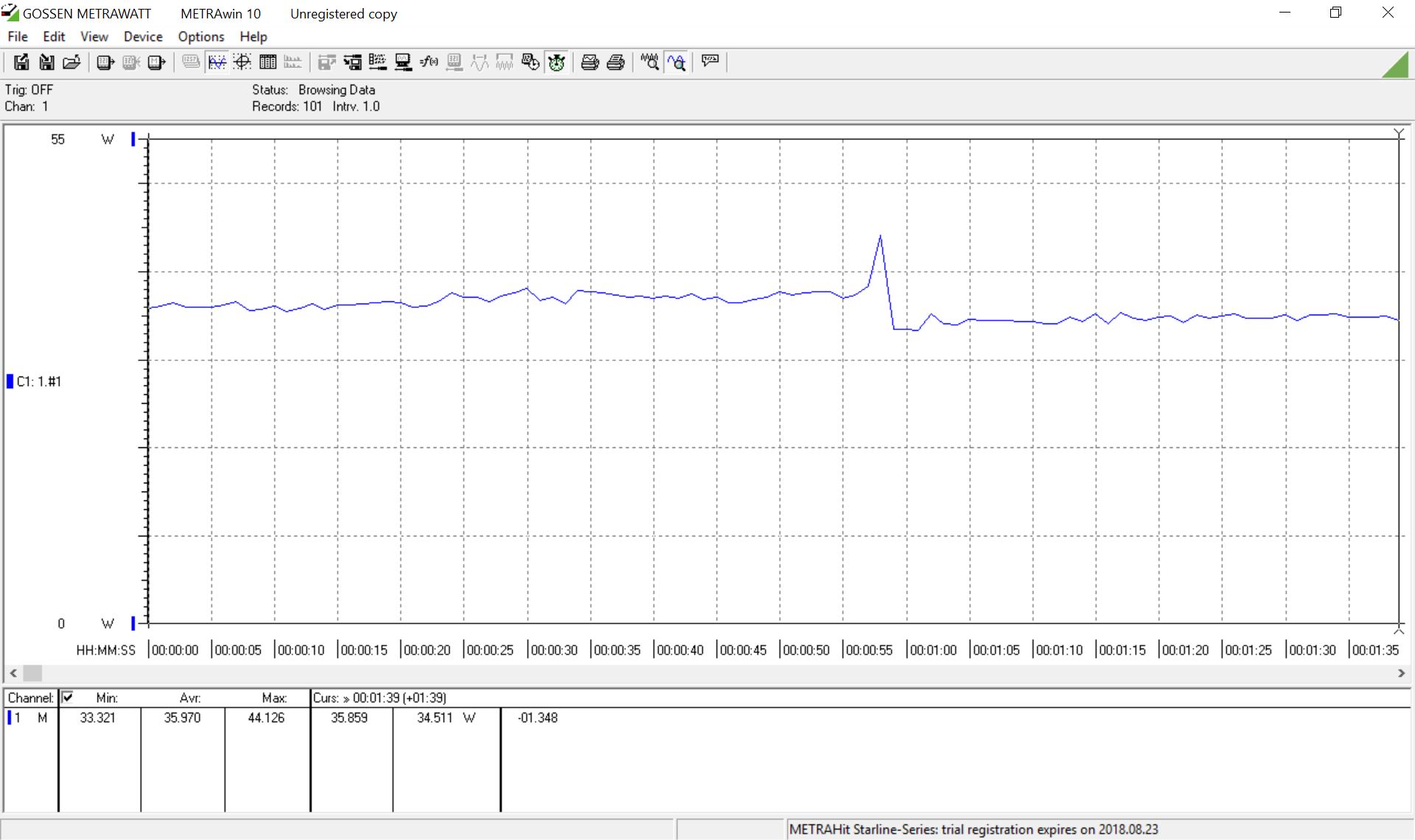
Task: Open the Options menu
Action: 200,37
